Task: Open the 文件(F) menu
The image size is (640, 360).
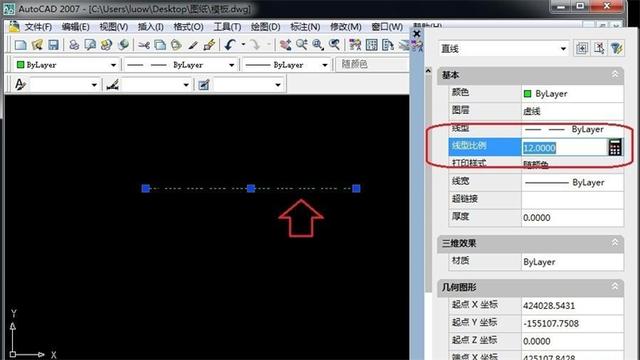Action: [x=38, y=27]
